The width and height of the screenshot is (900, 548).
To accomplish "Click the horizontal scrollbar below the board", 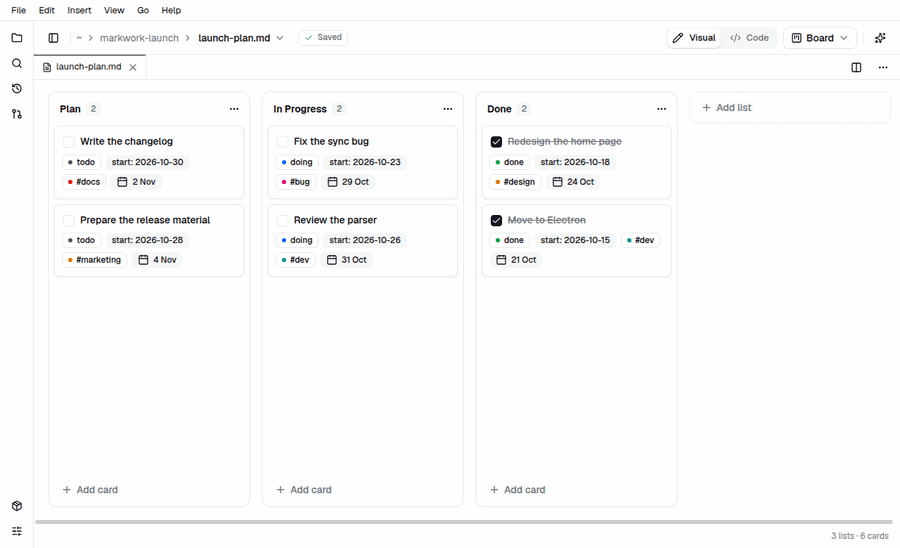I will click(x=464, y=522).
